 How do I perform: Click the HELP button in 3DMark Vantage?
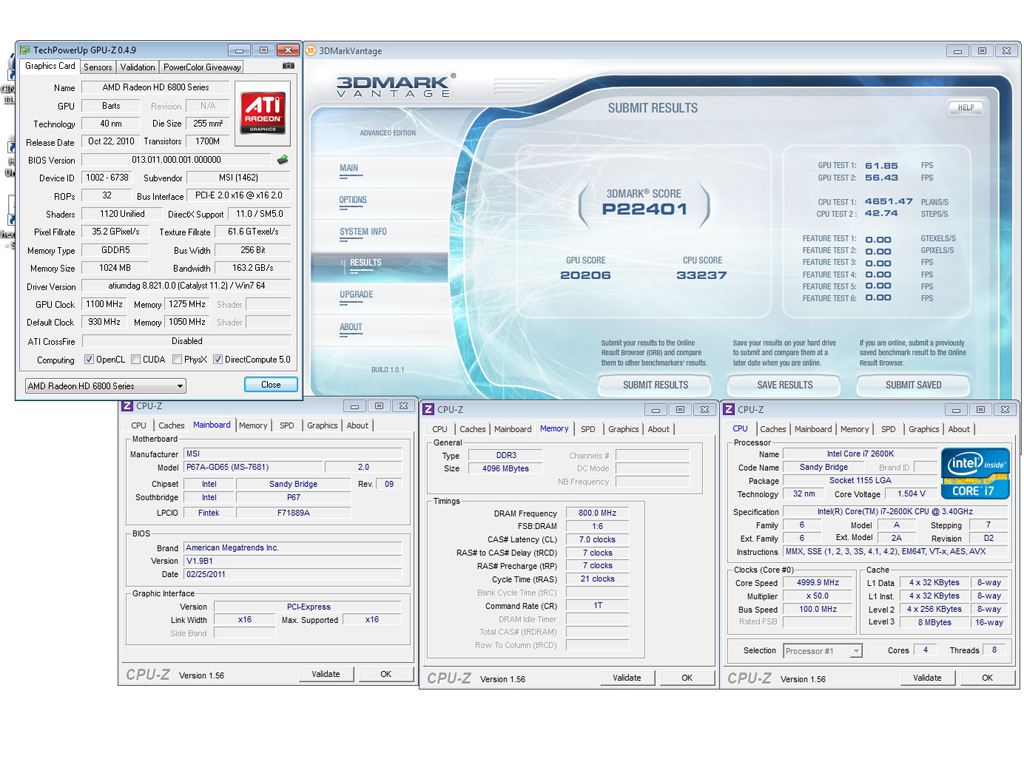tap(966, 108)
